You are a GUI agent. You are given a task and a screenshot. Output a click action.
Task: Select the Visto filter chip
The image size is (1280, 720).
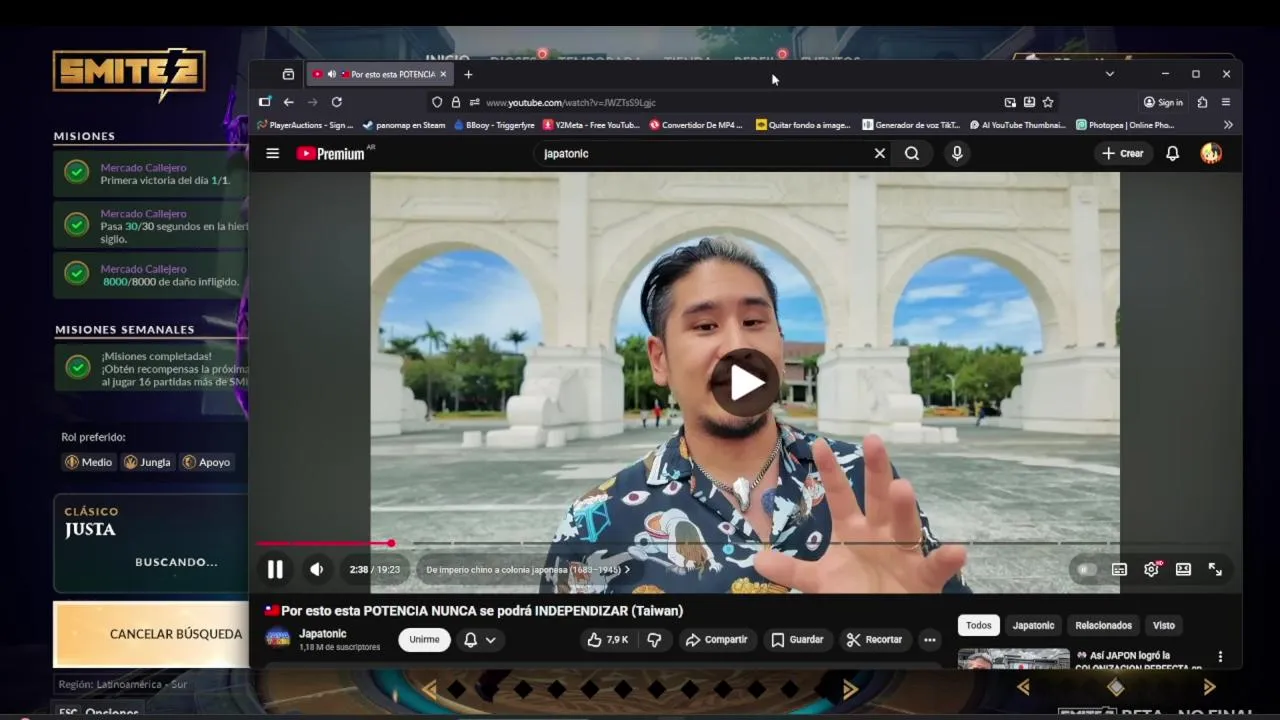coord(1164,625)
